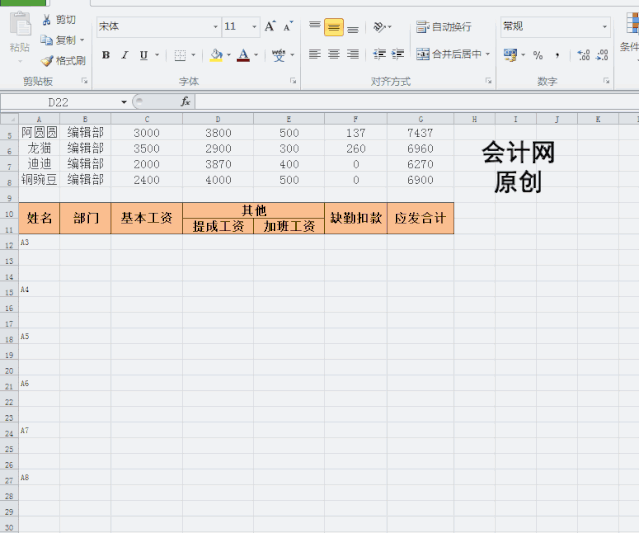Click increase indent icon
Viewport: 639px width, 533px height.
[x=398, y=54]
